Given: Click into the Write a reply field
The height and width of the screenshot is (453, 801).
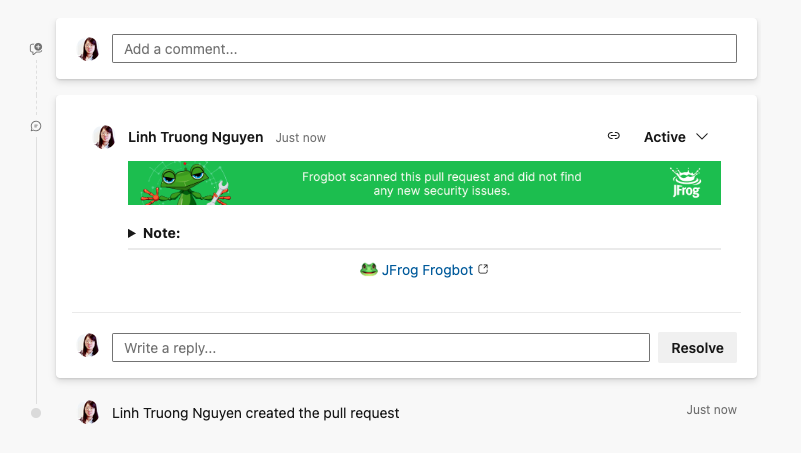Looking at the screenshot, I should coord(380,348).
